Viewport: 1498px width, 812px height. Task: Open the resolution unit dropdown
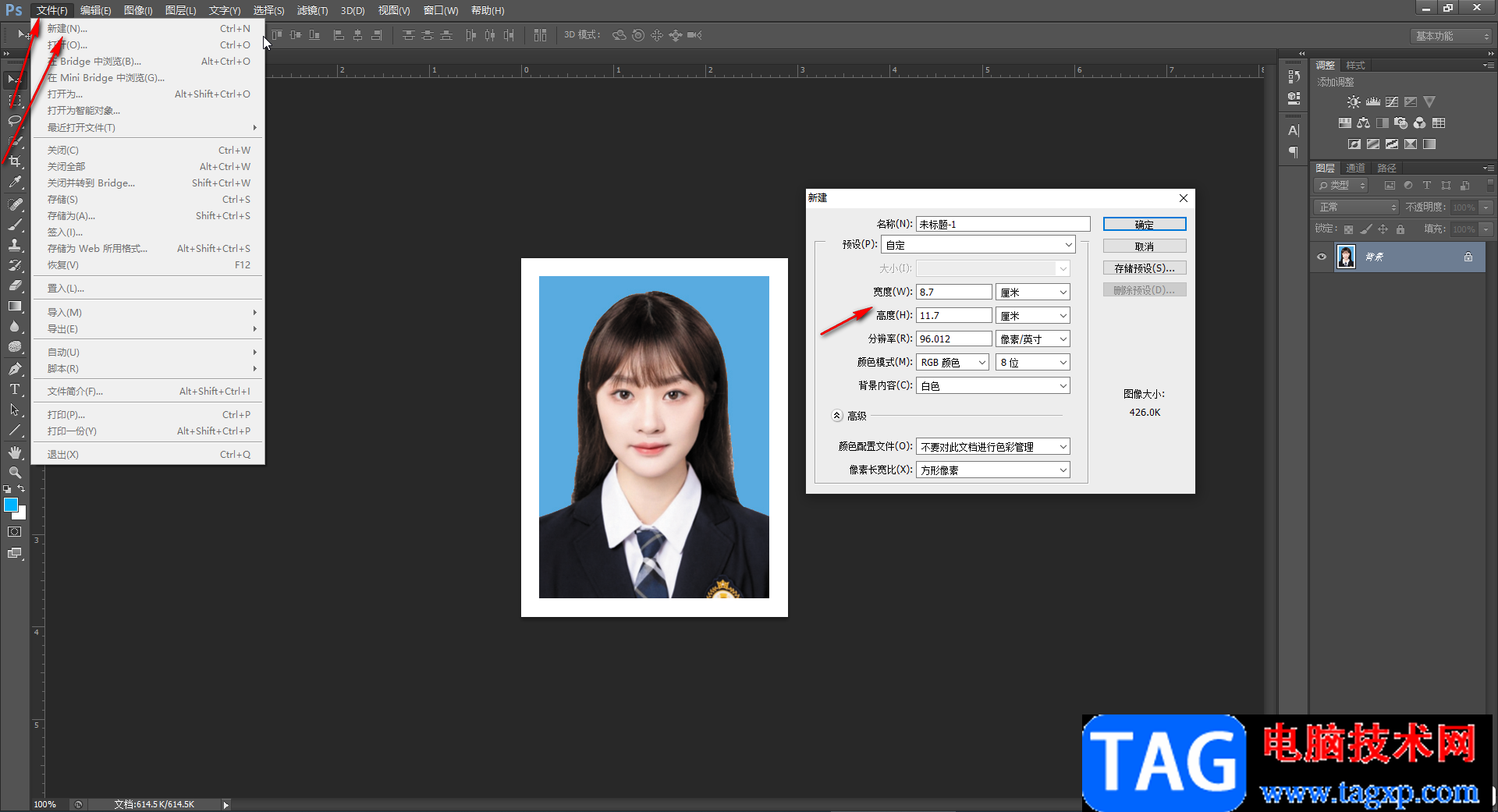click(1033, 339)
